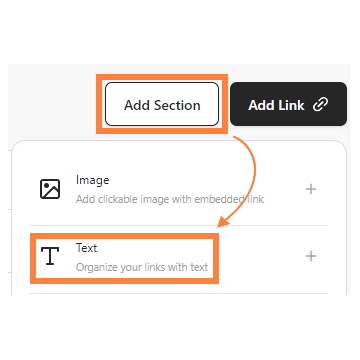Click the chain link icon on Add Link

[x=321, y=105]
